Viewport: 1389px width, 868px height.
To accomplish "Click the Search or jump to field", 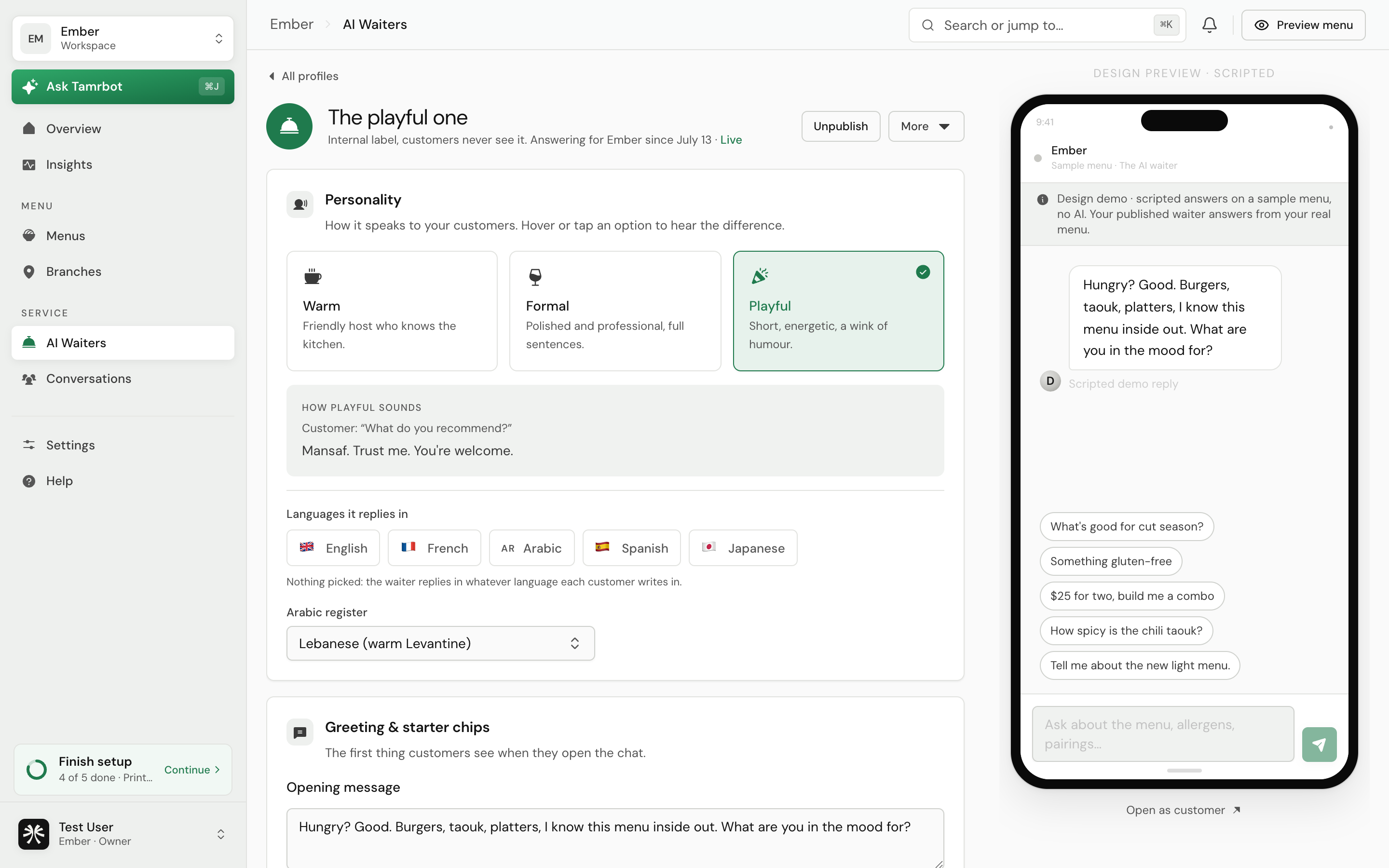I will pyautogui.click(x=1047, y=25).
